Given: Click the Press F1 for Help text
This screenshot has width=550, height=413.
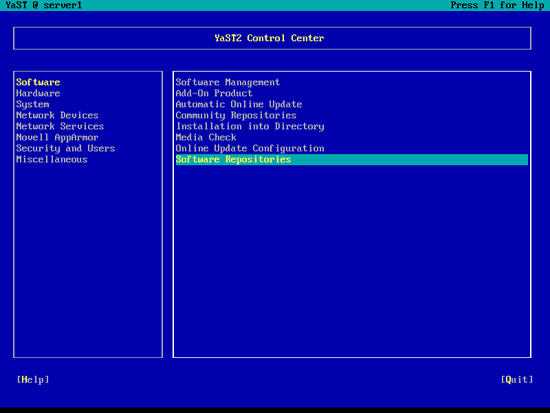Looking at the screenshot, I should [x=497, y=5].
